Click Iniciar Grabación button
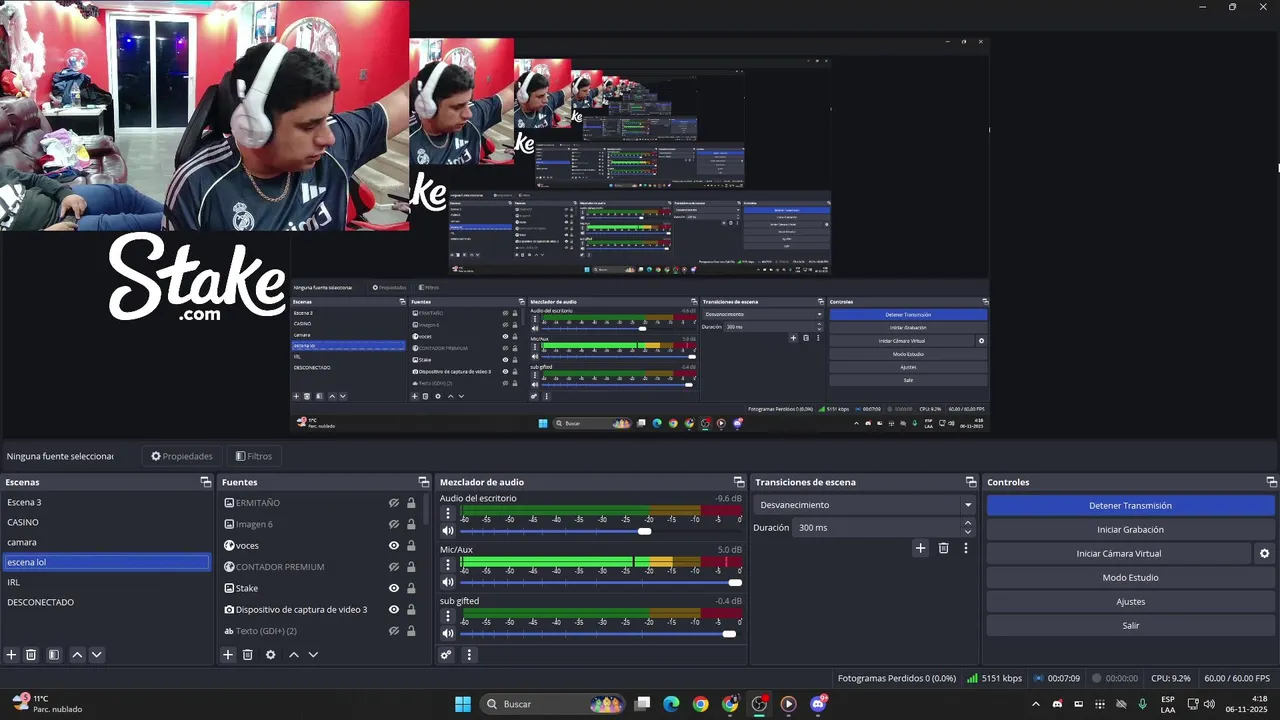The height and width of the screenshot is (720, 1280). (1130, 530)
